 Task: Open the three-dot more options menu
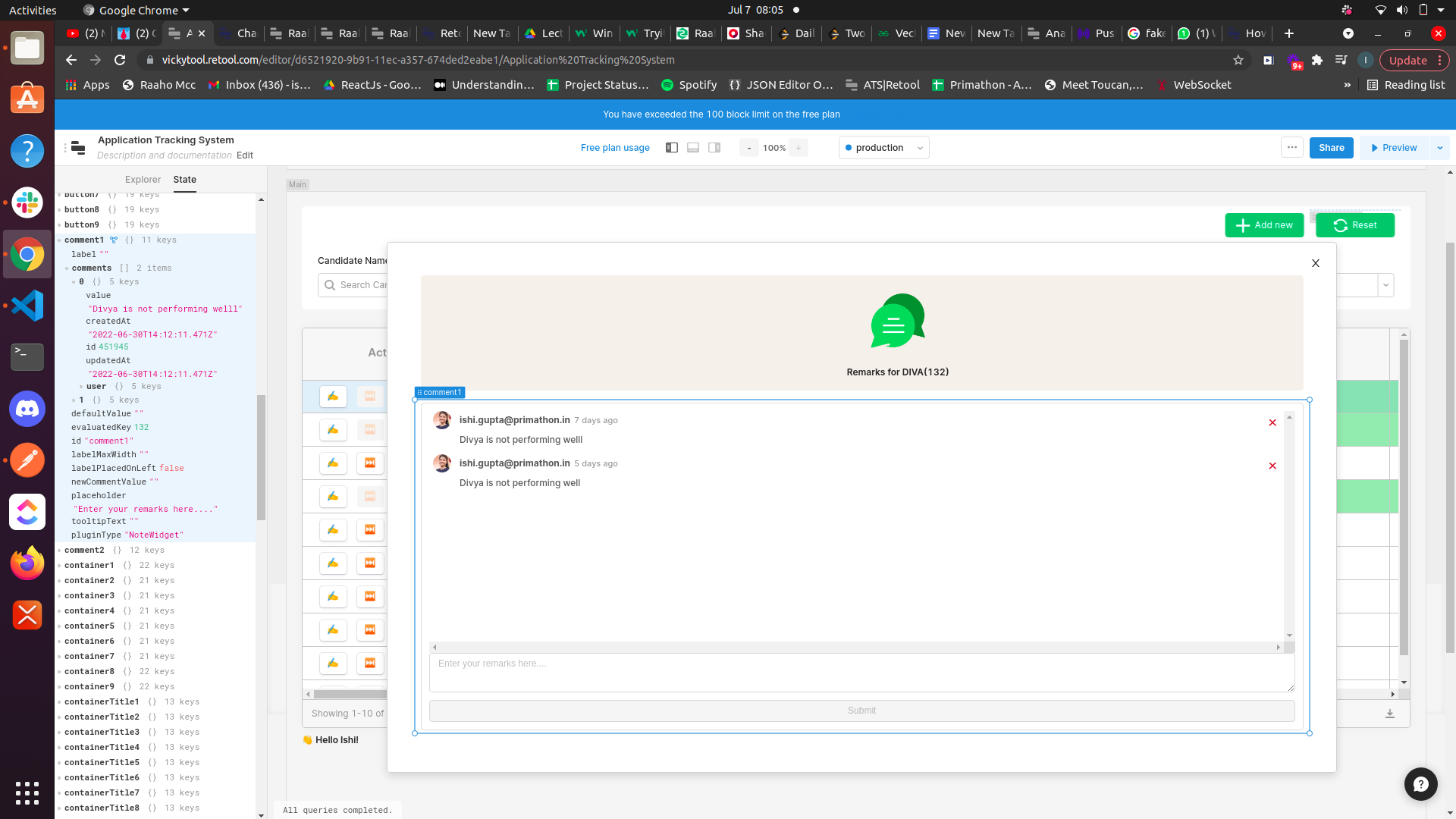[x=1292, y=148]
